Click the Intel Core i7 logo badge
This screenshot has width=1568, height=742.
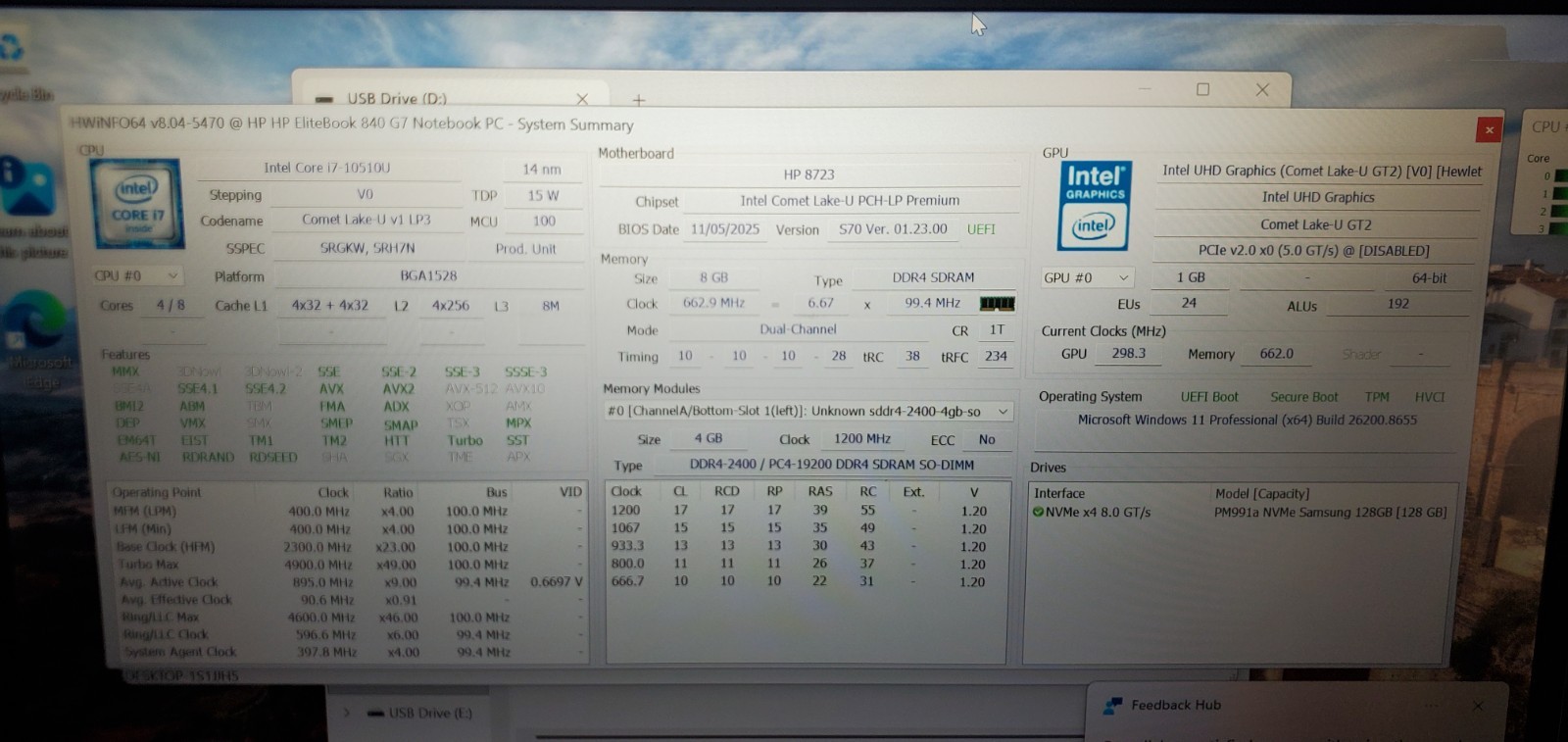click(136, 204)
